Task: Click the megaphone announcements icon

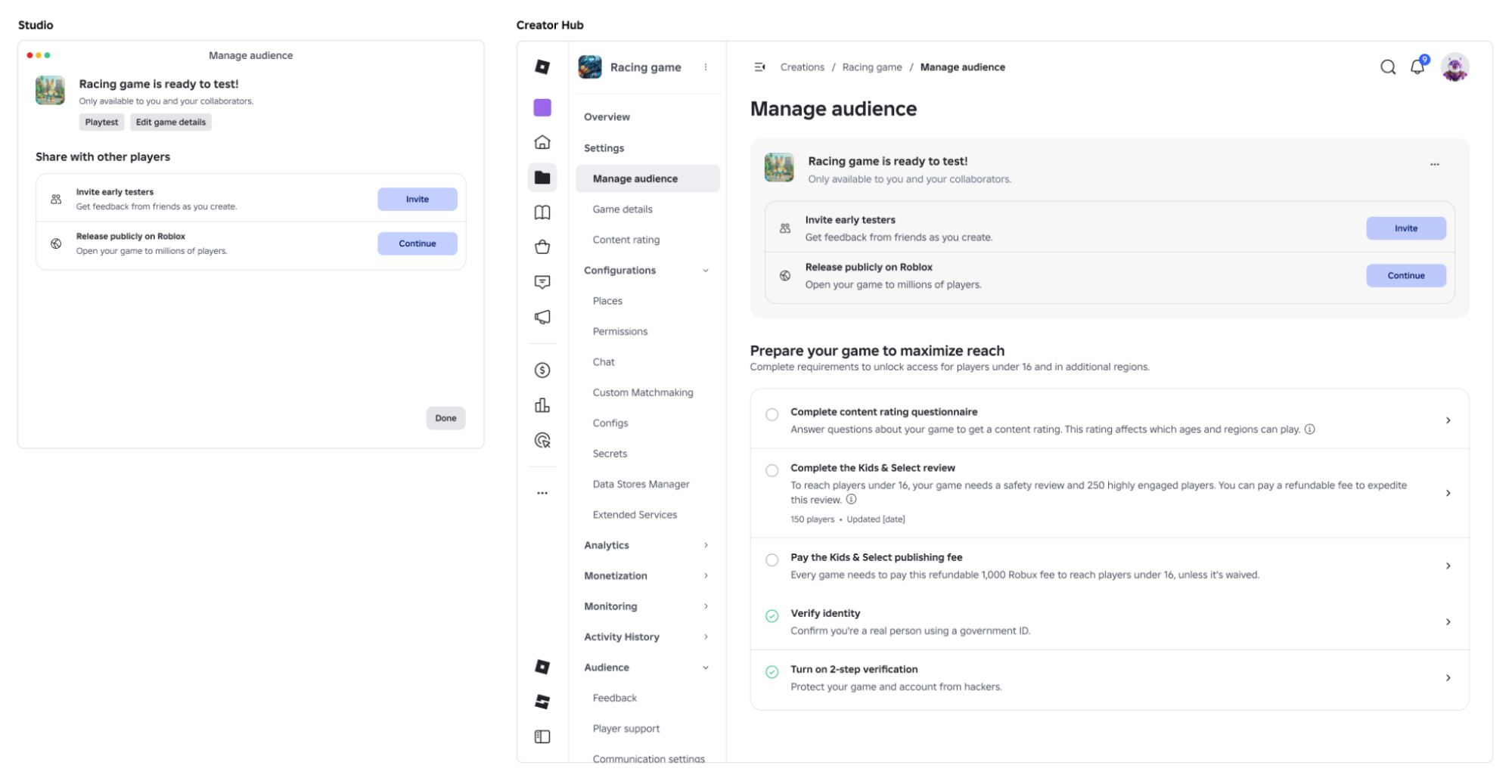Action: (x=542, y=317)
